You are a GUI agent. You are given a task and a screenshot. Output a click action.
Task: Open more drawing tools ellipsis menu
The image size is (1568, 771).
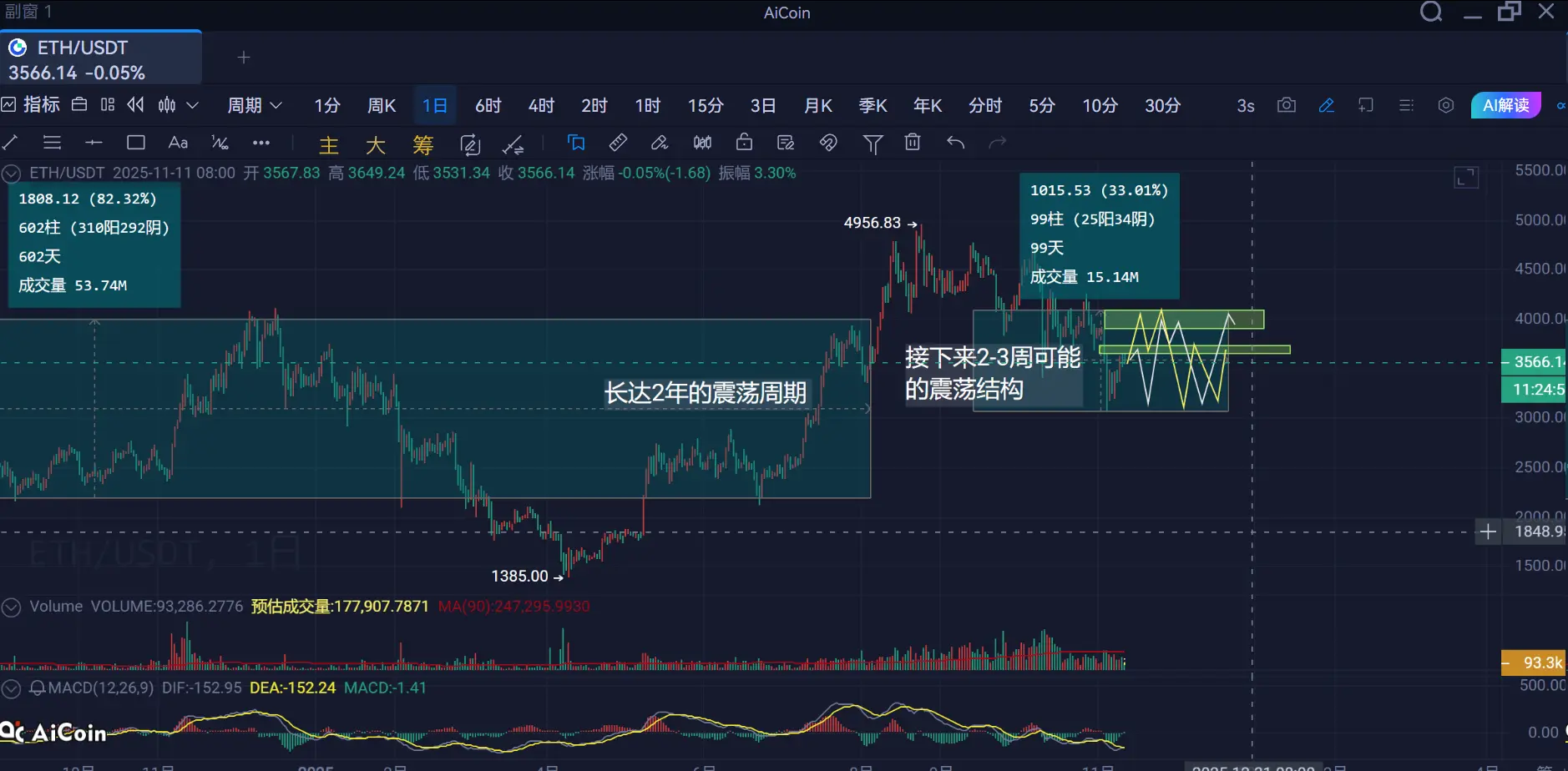pos(261,143)
